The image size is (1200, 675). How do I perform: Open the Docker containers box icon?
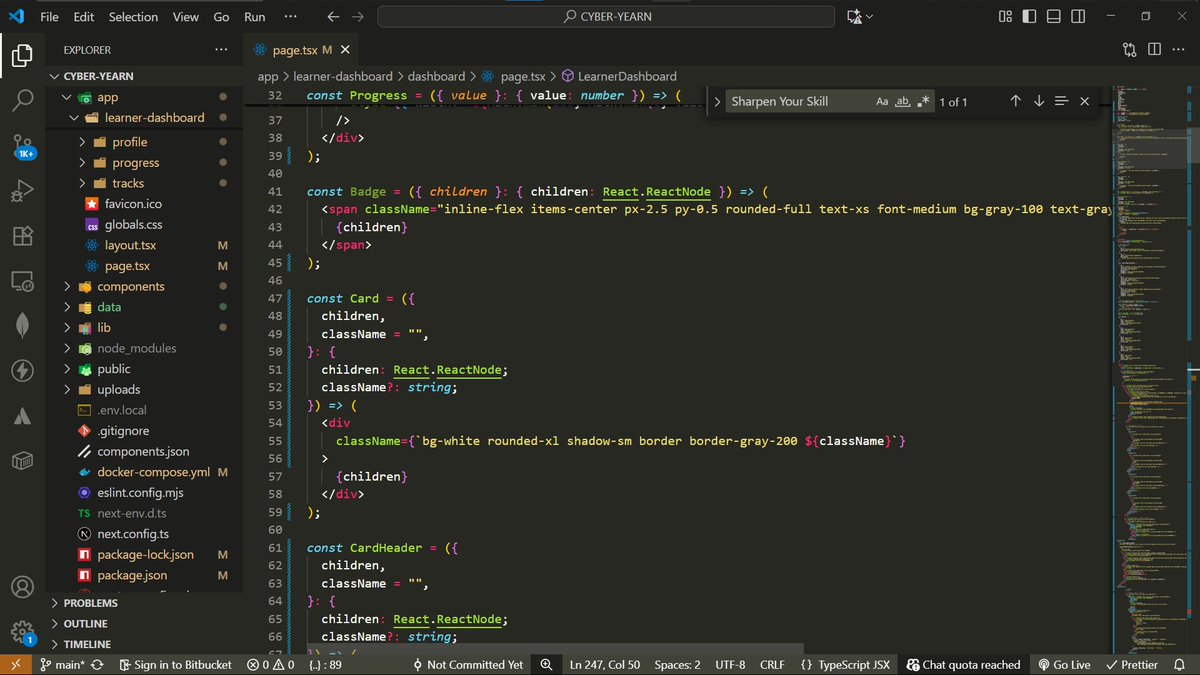pos(22,460)
